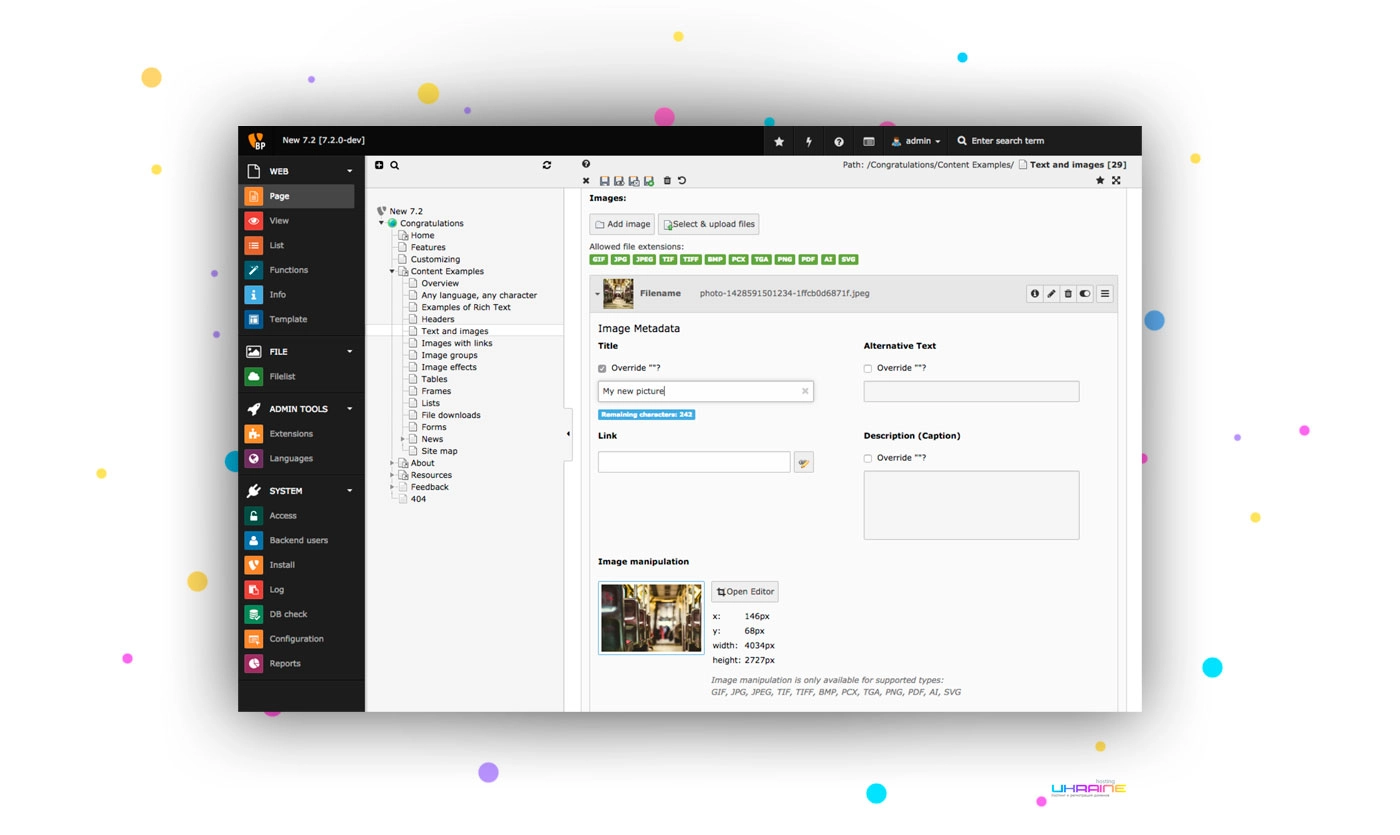This screenshot has height=835, width=1400.
Task: Open contextual help icon above toolbar
Action: (x=586, y=164)
